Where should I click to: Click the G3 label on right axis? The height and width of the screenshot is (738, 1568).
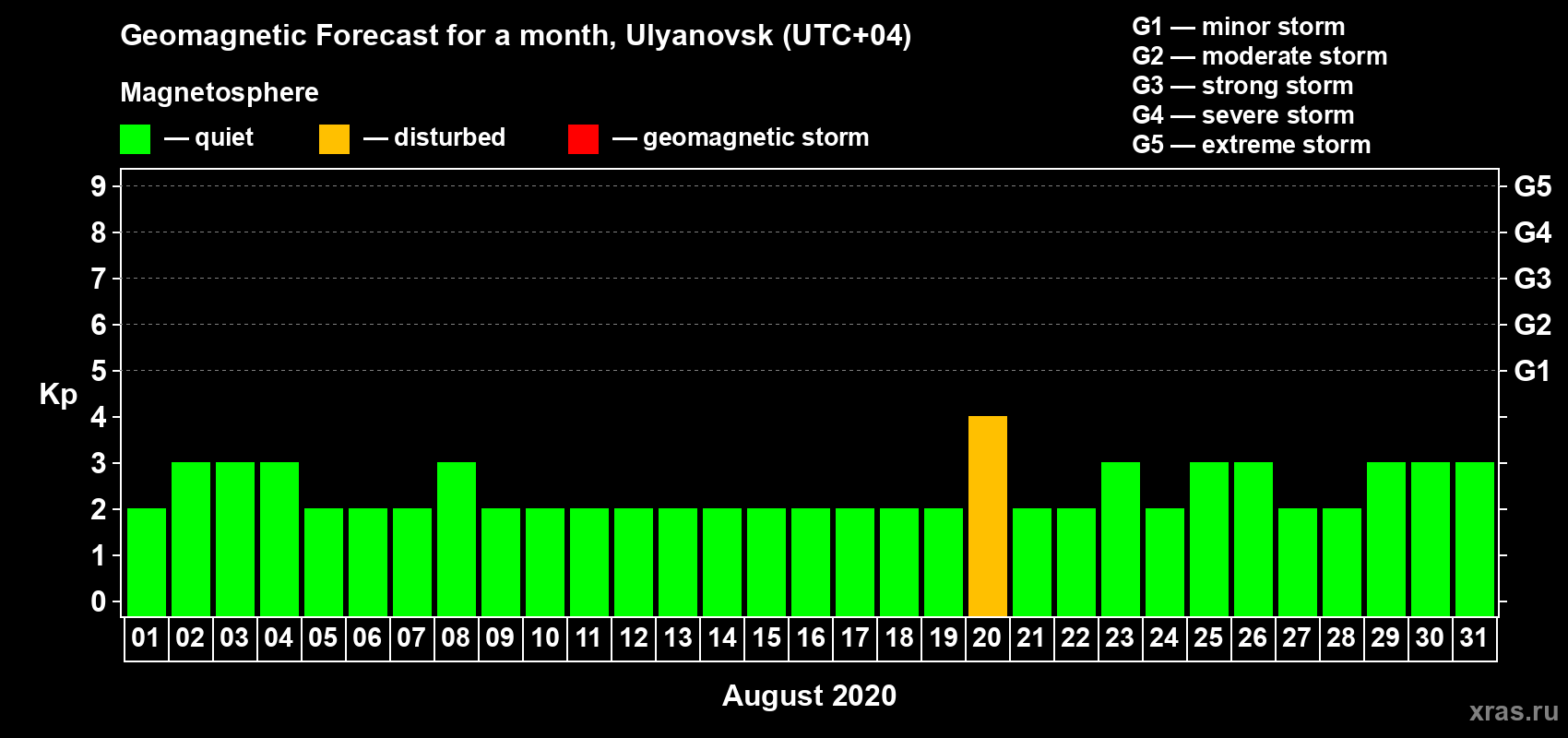click(1532, 279)
